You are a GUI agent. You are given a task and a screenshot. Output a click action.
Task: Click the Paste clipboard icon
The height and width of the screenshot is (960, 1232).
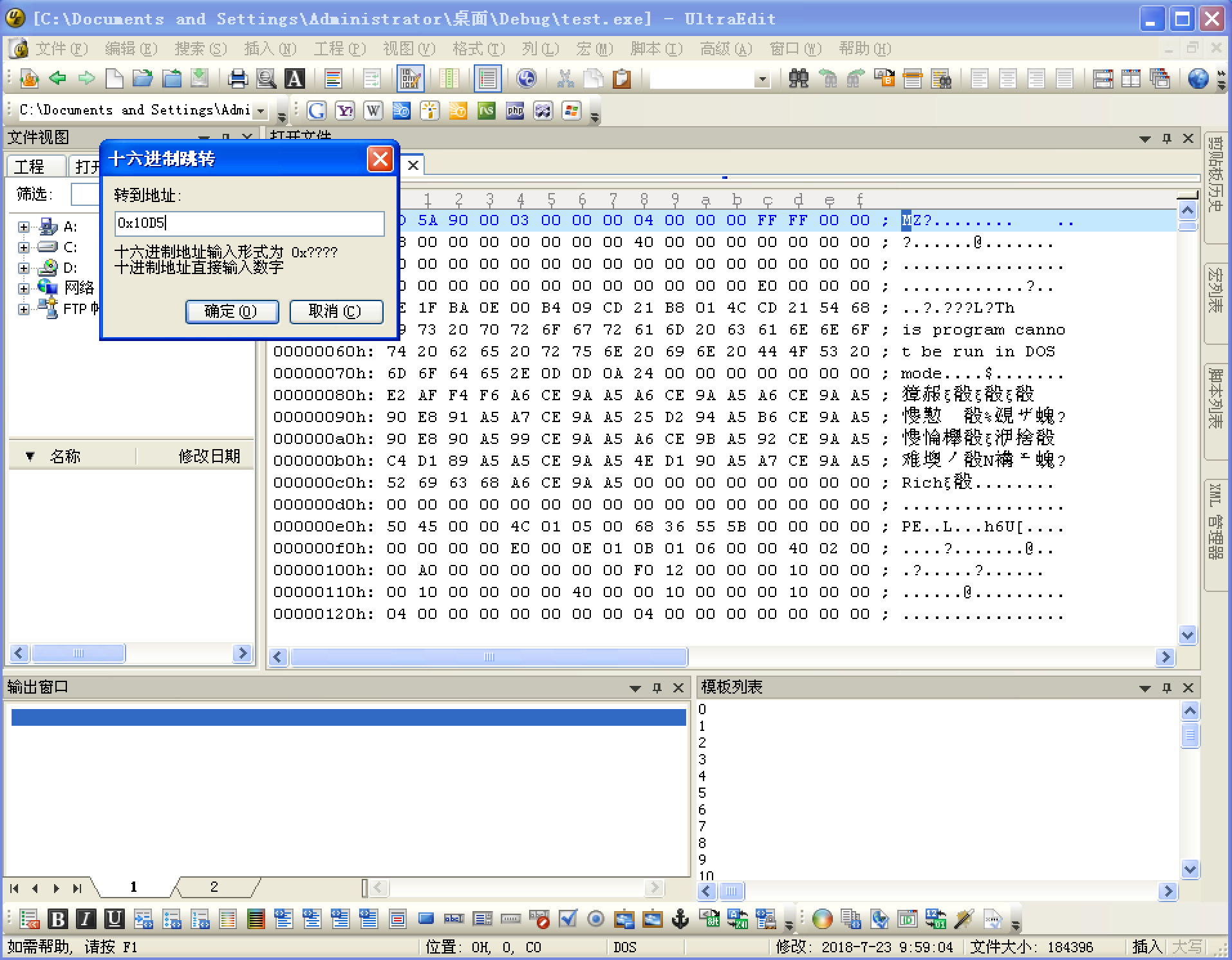point(622,78)
